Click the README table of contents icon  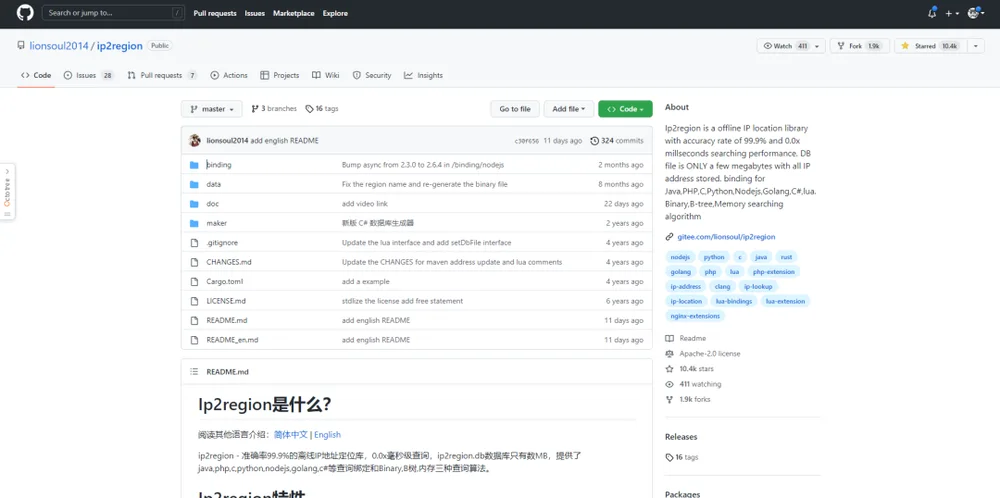[x=194, y=372]
